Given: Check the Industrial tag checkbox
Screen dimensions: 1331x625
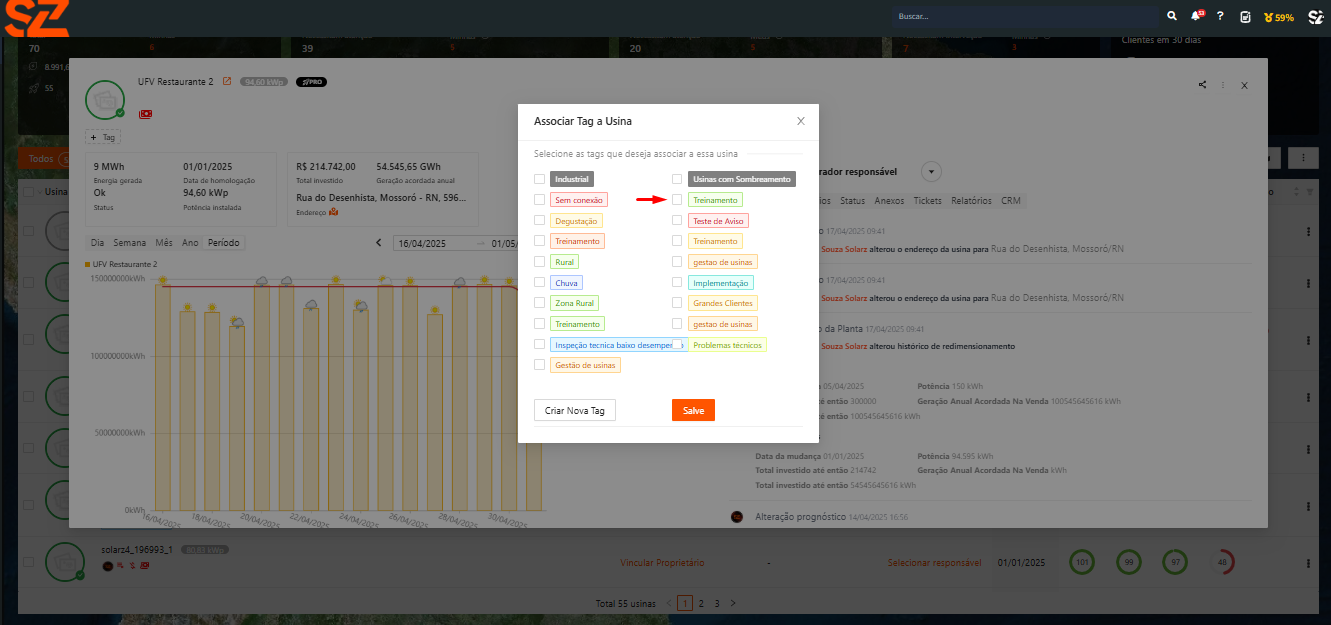Looking at the screenshot, I should coord(540,179).
